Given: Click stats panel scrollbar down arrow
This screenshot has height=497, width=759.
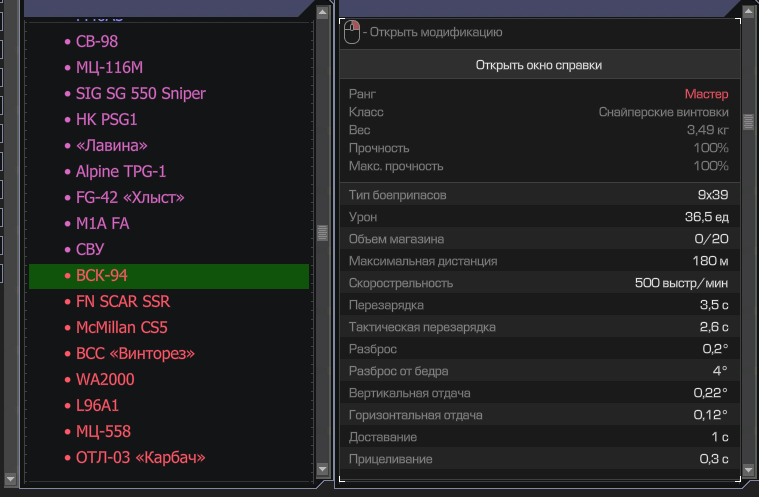Looking at the screenshot, I should tap(748, 469).
